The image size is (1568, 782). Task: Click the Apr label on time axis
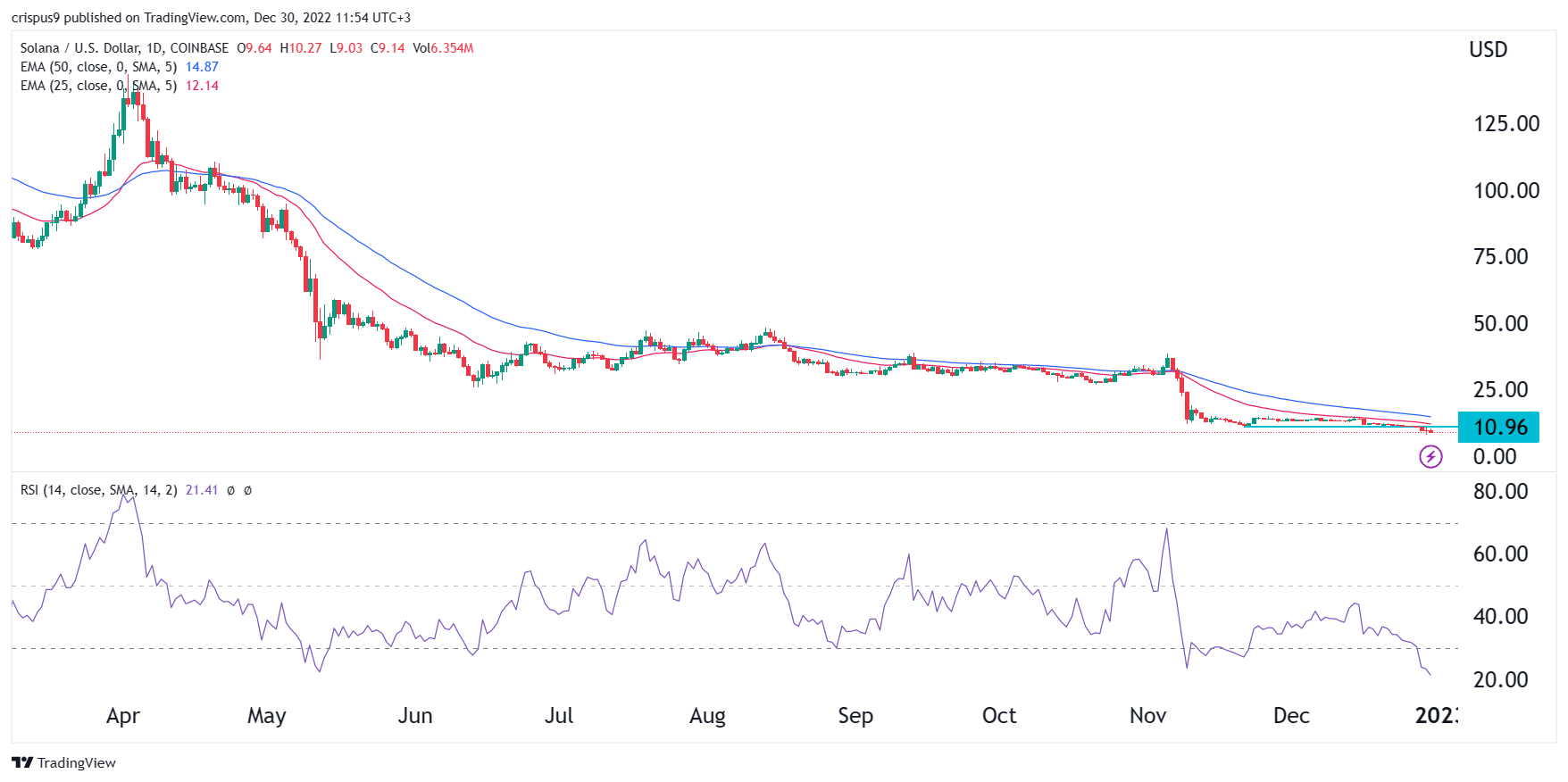point(123,716)
